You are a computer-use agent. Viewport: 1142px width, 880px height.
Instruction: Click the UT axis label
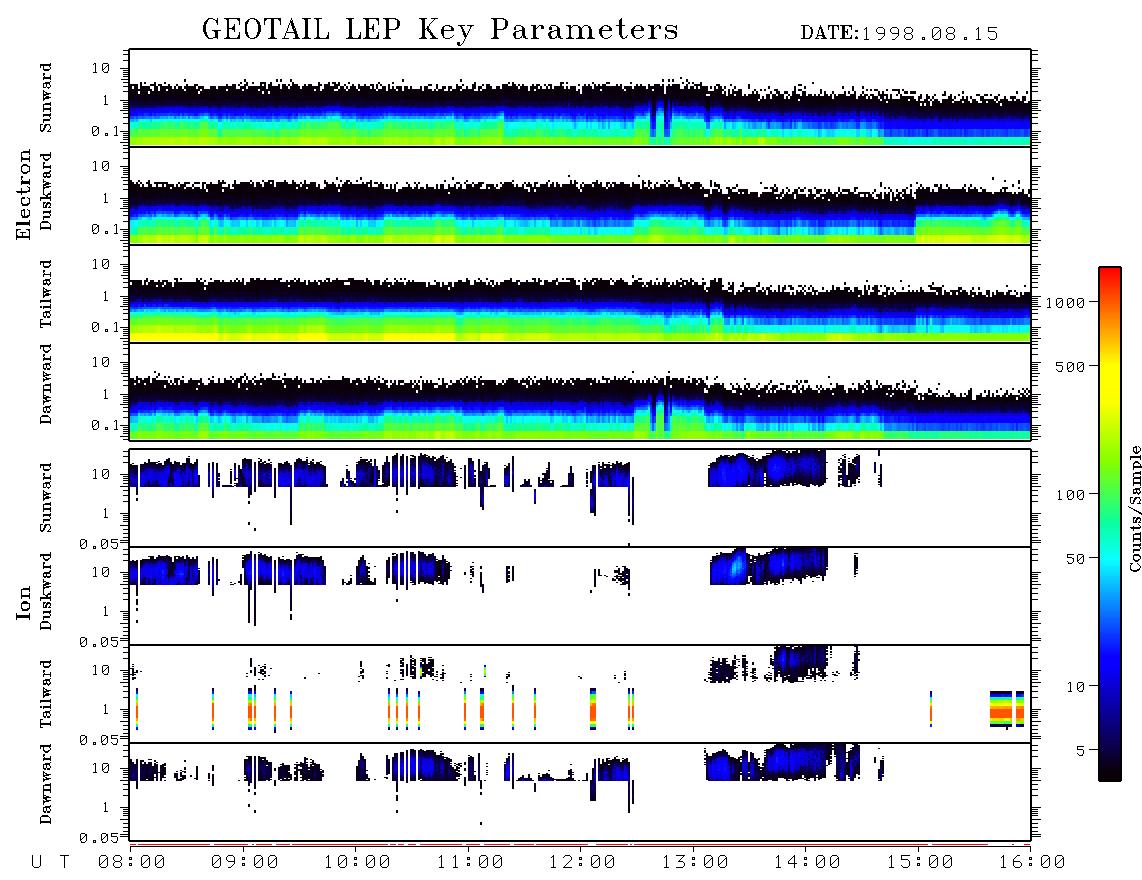pyautogui.click(x=51, y=862)
